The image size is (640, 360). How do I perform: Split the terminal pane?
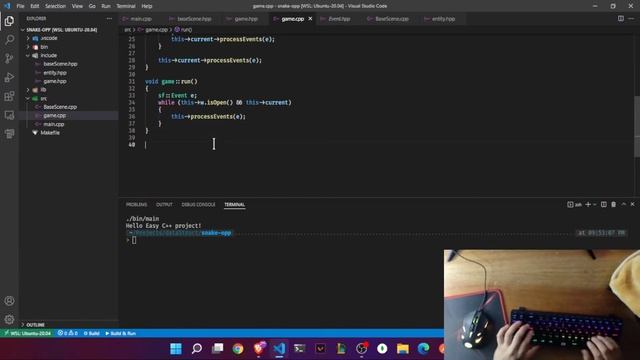604,204
